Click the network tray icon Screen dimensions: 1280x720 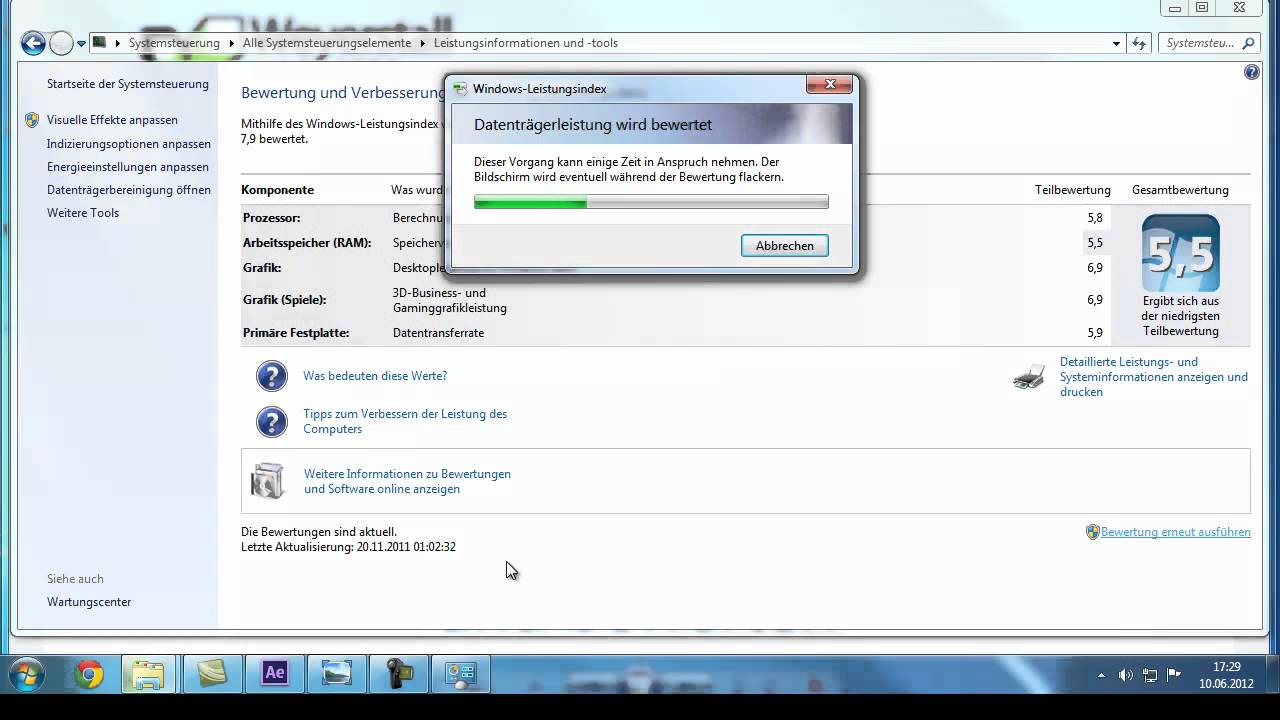coord(1150,675)
